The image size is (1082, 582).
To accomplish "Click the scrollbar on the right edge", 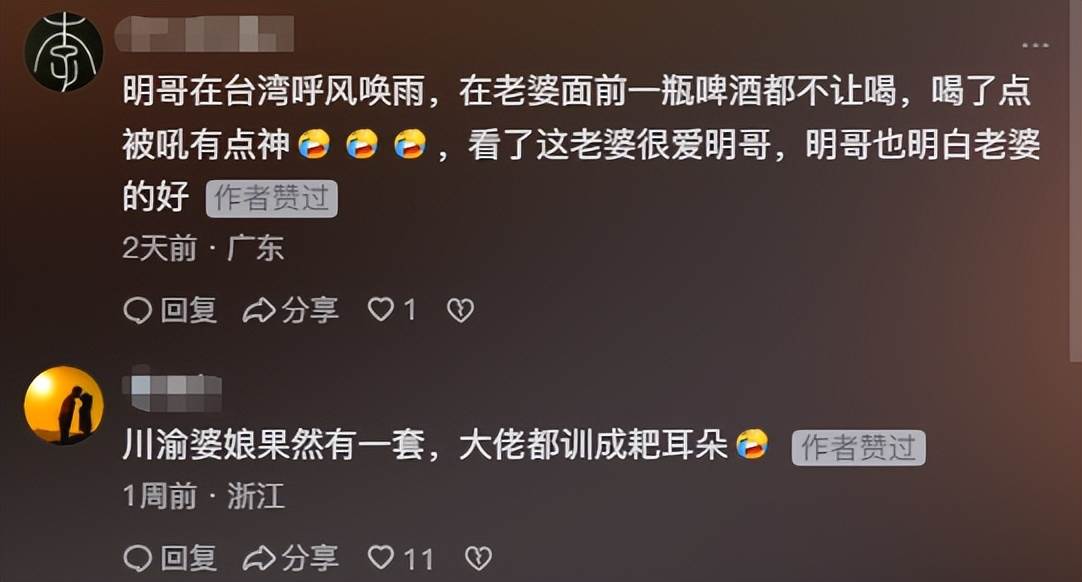I will pyautogui.click(x=1075, y=180).
